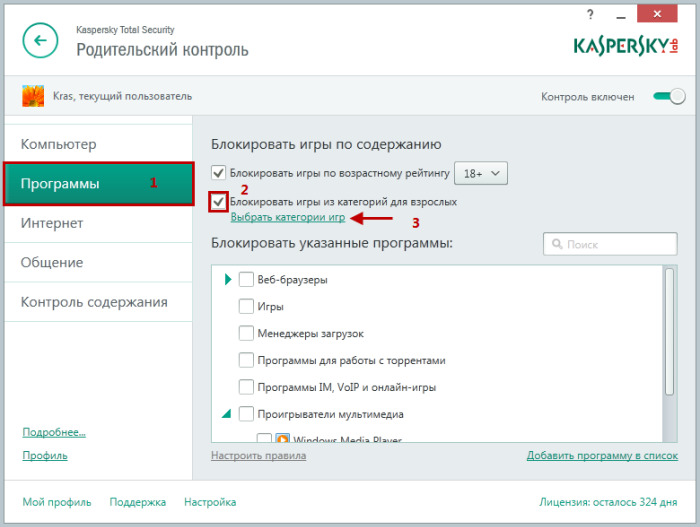Open help via the question mark icon

(x=590, y=15)
